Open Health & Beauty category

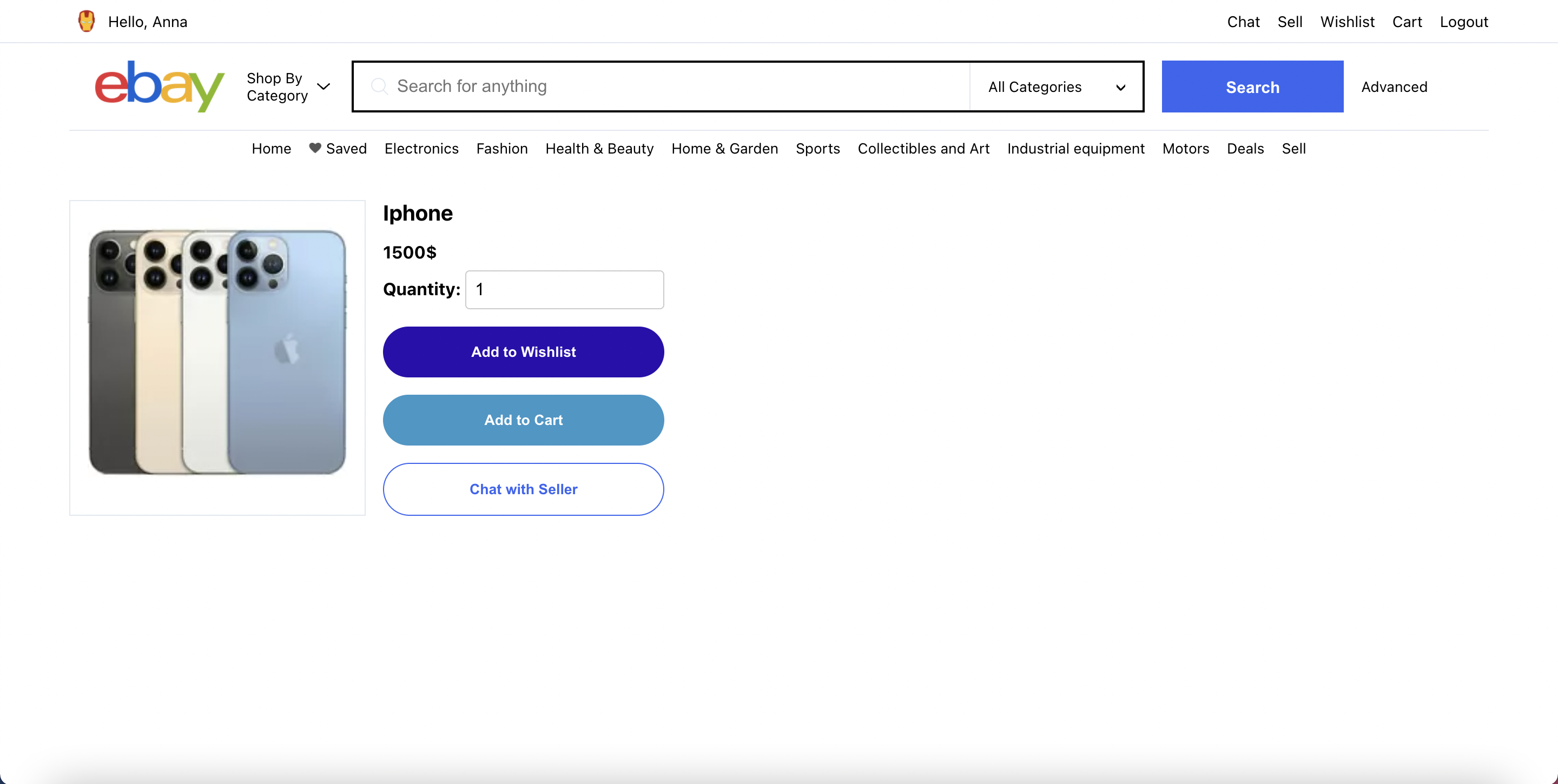coord(599,149)
